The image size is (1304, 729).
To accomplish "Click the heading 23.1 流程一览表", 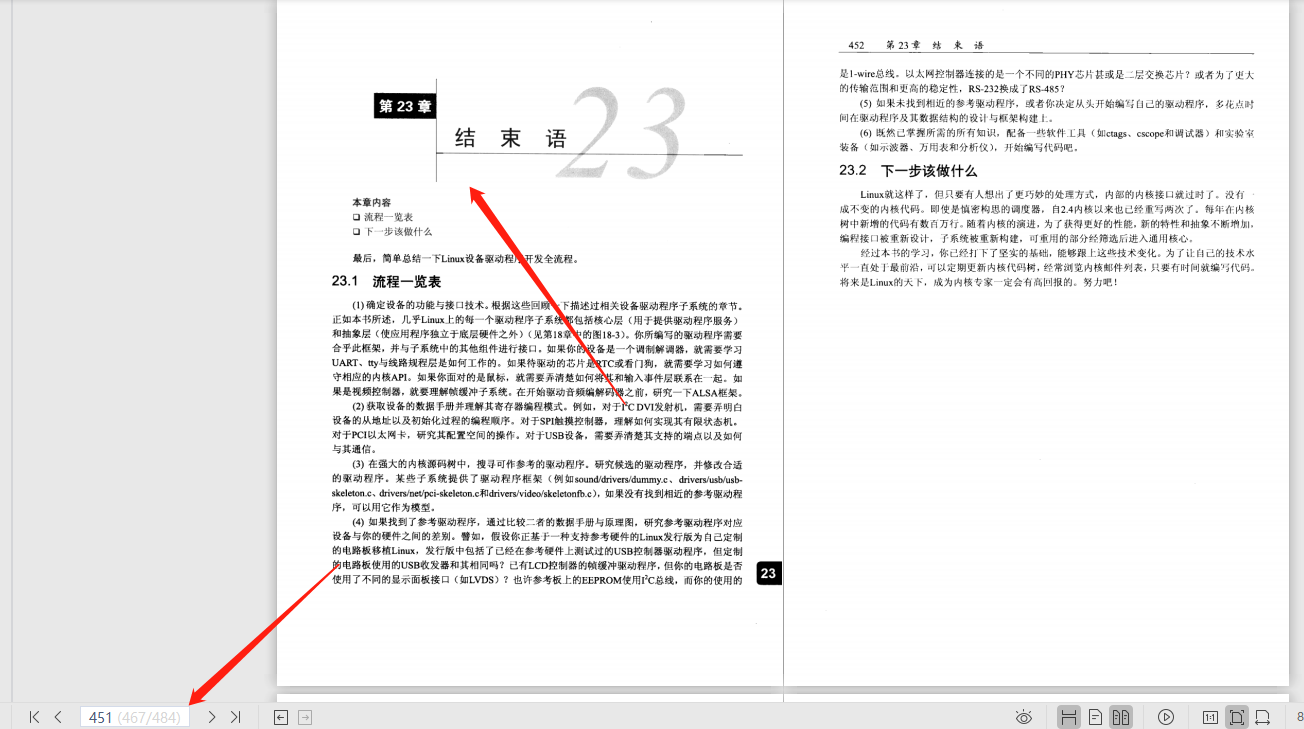I will [386, 282].
